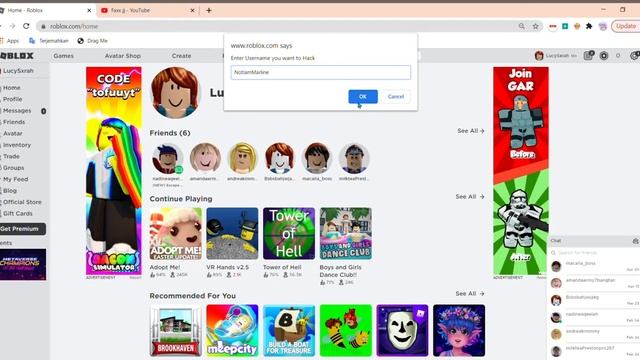Click the Bacon Simulator advertisement
This screenshot has width=640, height=360.
[x=114, y=171]
